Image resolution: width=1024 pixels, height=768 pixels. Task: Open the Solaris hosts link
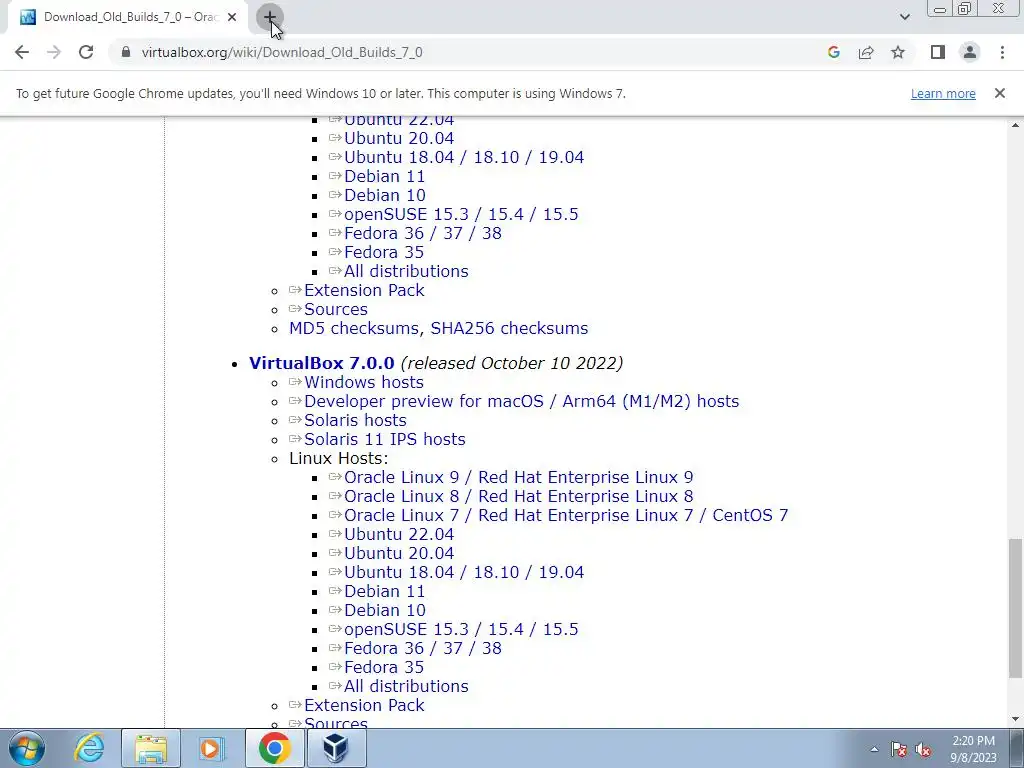[355, 420]
